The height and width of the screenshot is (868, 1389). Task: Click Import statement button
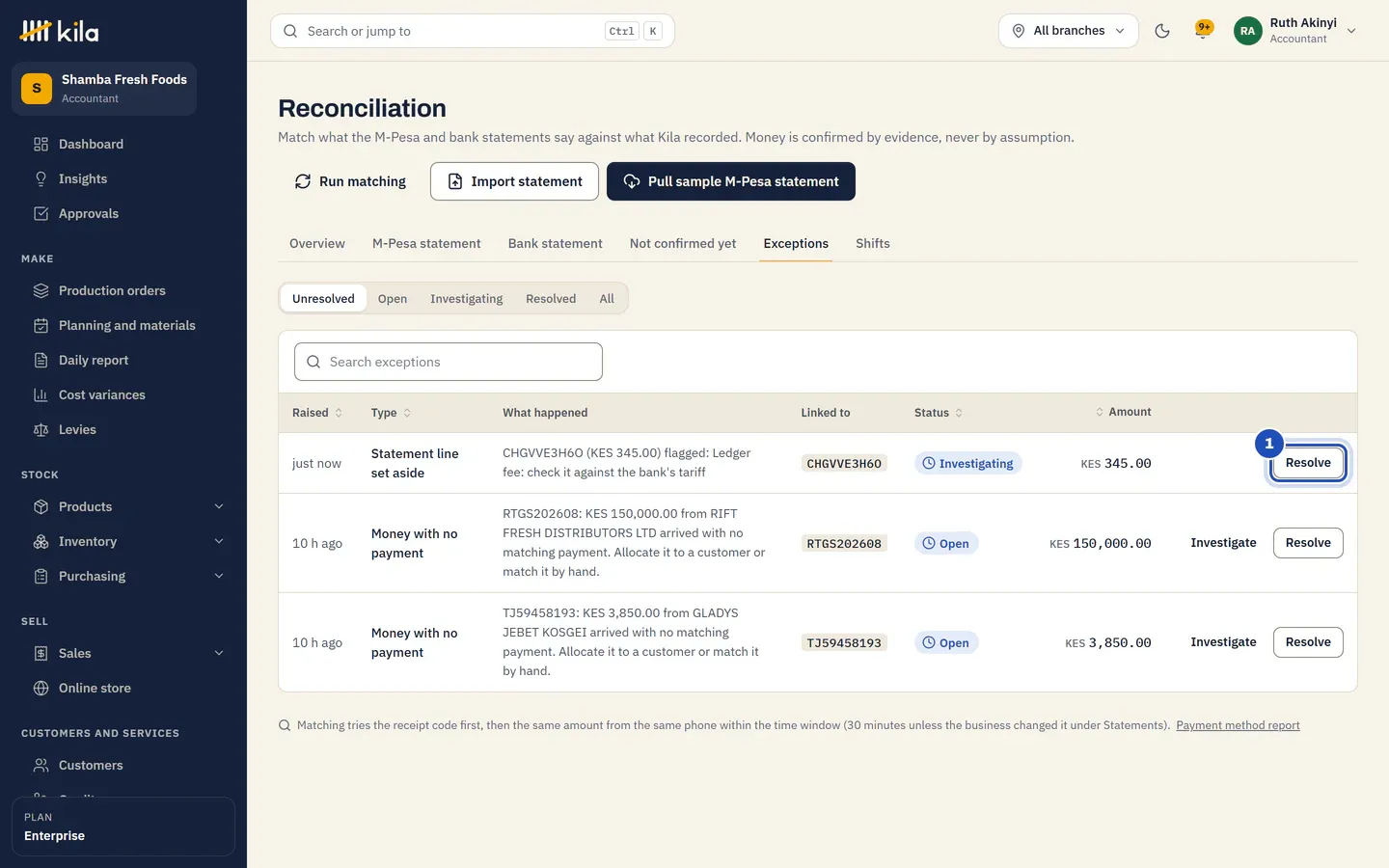pyautogui.click(x=514, y=181)
